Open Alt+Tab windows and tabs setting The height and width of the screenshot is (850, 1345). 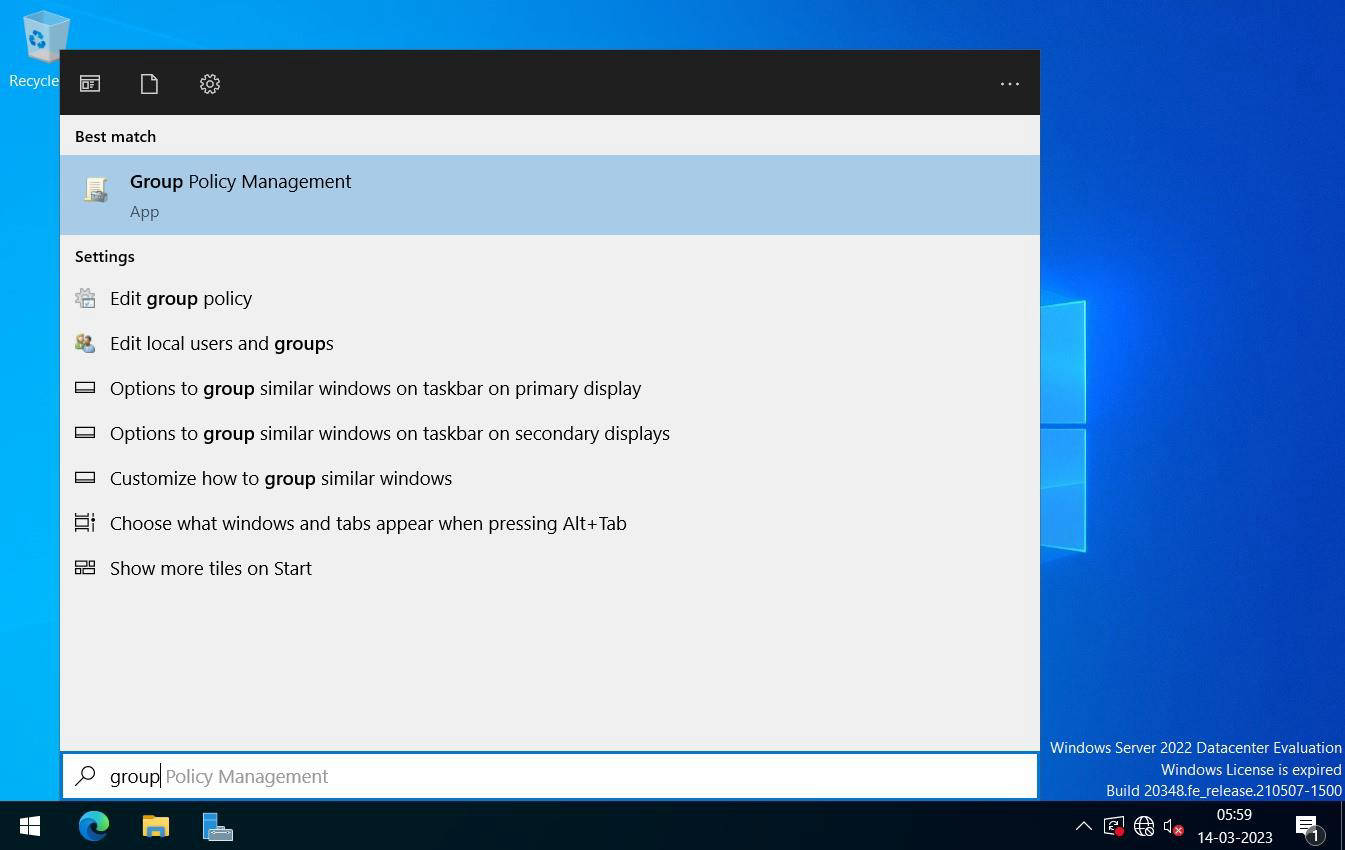(550, 523)
